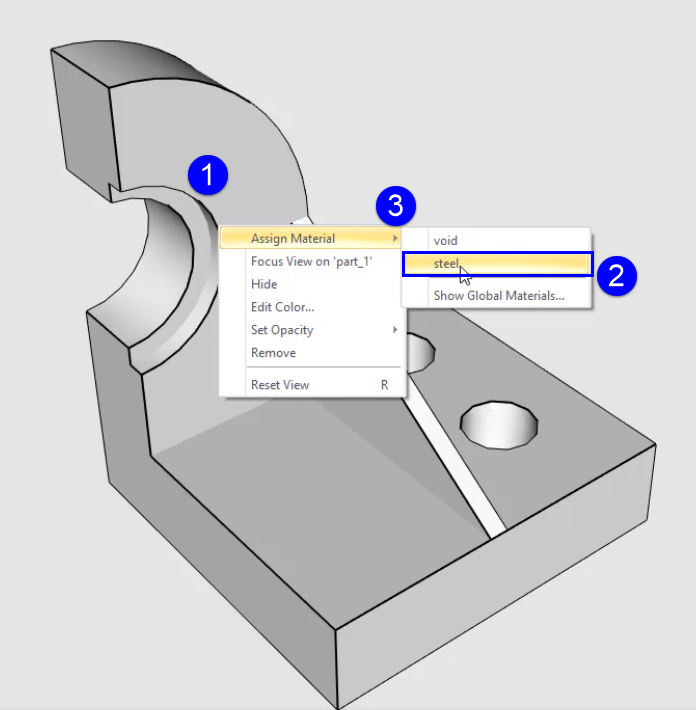Screen dimensions: 696x710
Task: Choose the void material option
Action: (x=496, y=240)
